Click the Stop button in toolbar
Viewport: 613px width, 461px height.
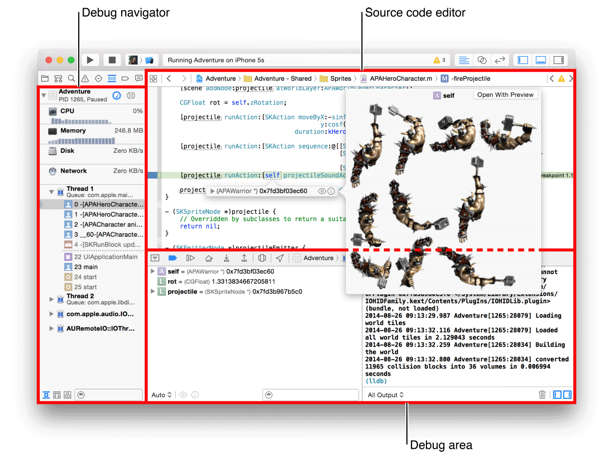pos(112,60)
